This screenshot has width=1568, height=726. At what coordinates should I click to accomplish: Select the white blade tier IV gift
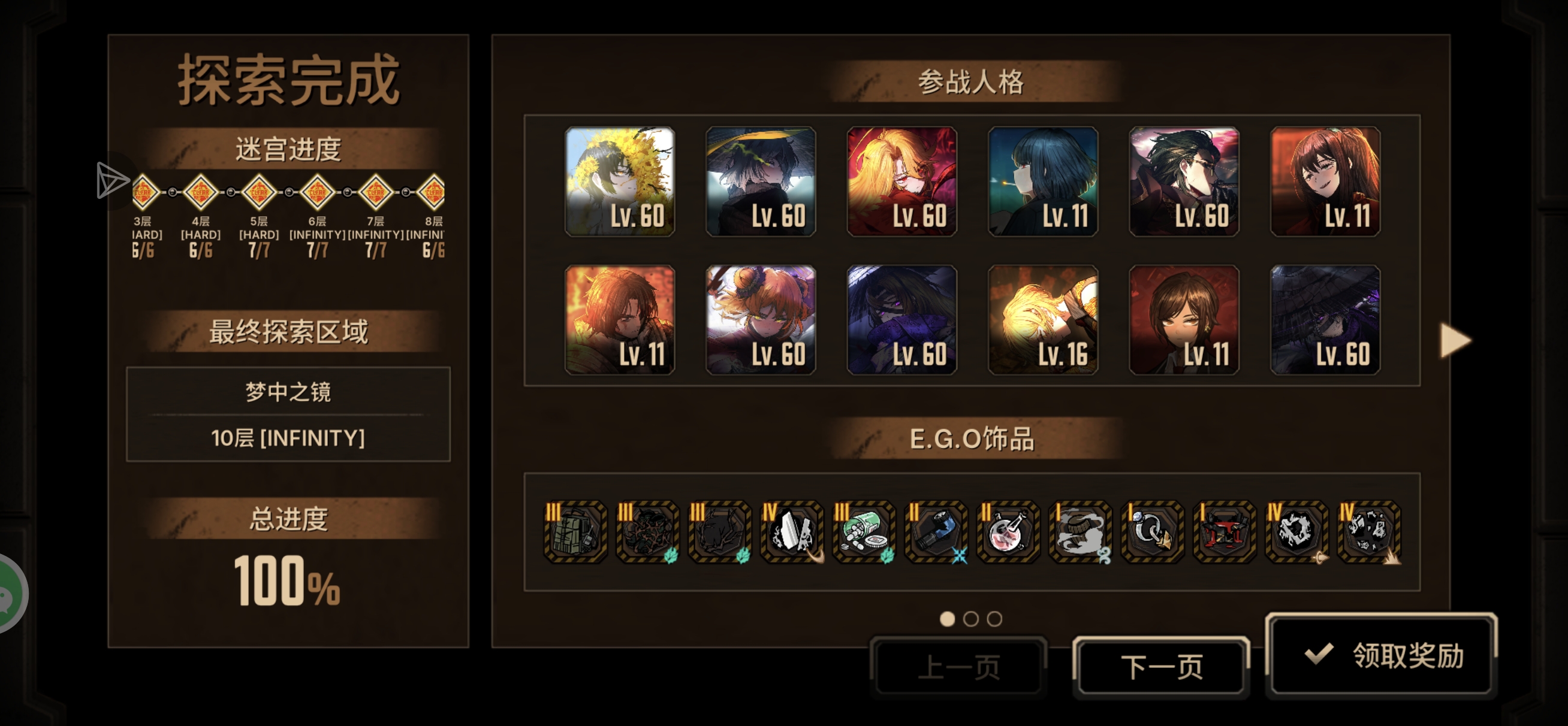tap(791, 532)
